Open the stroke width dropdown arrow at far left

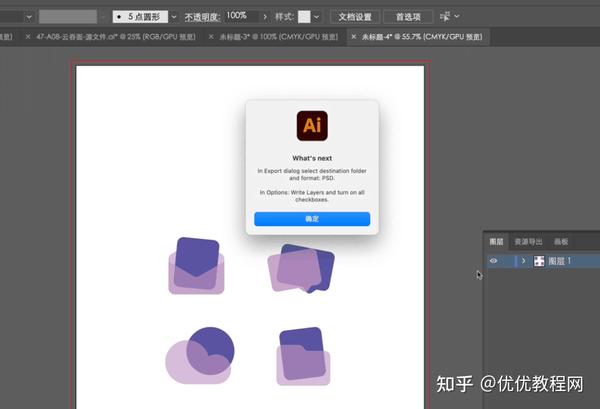(x=29, y=17)
